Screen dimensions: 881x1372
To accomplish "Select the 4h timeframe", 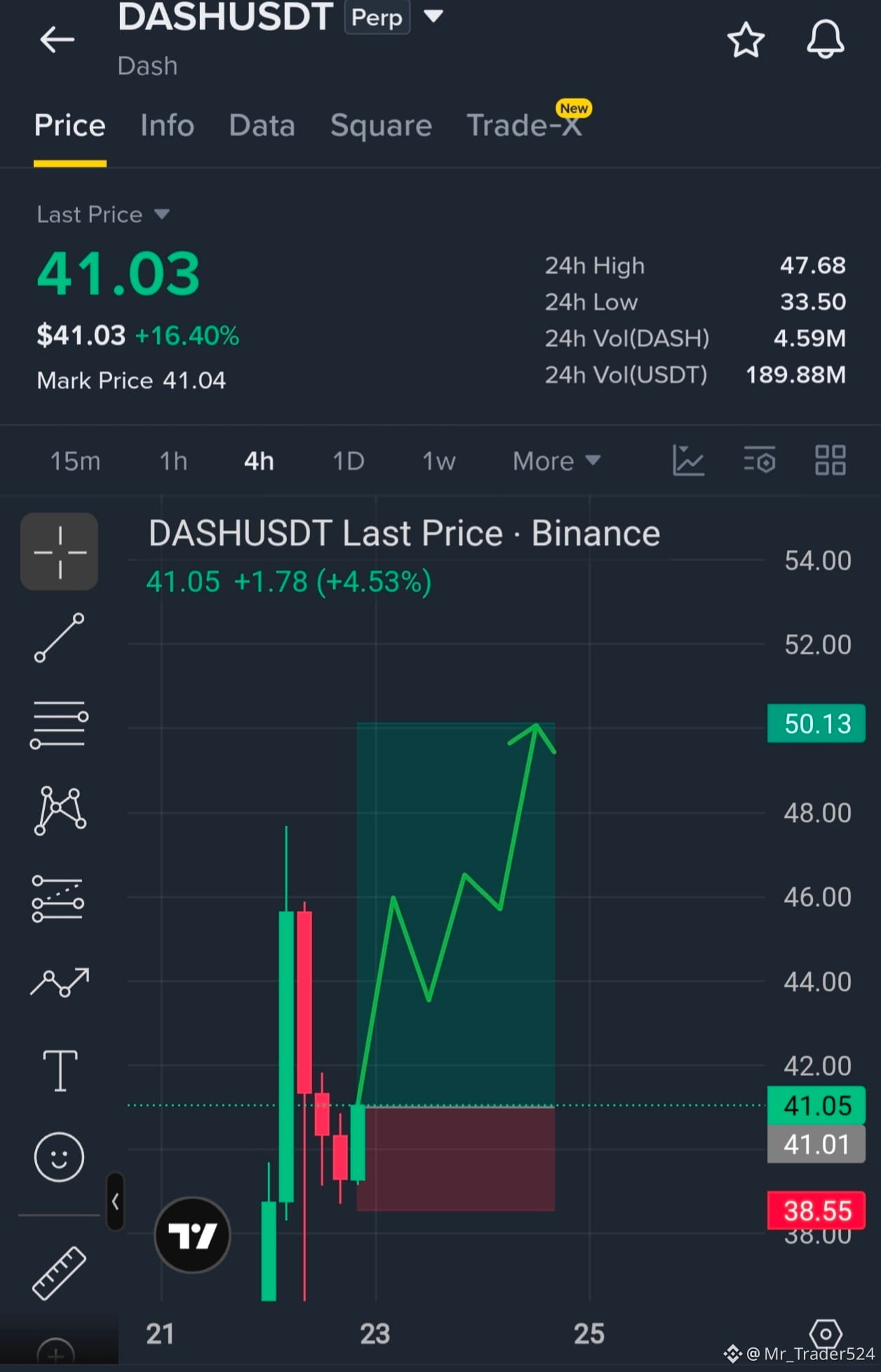I will pyautogui.click(x=259, y=461).
